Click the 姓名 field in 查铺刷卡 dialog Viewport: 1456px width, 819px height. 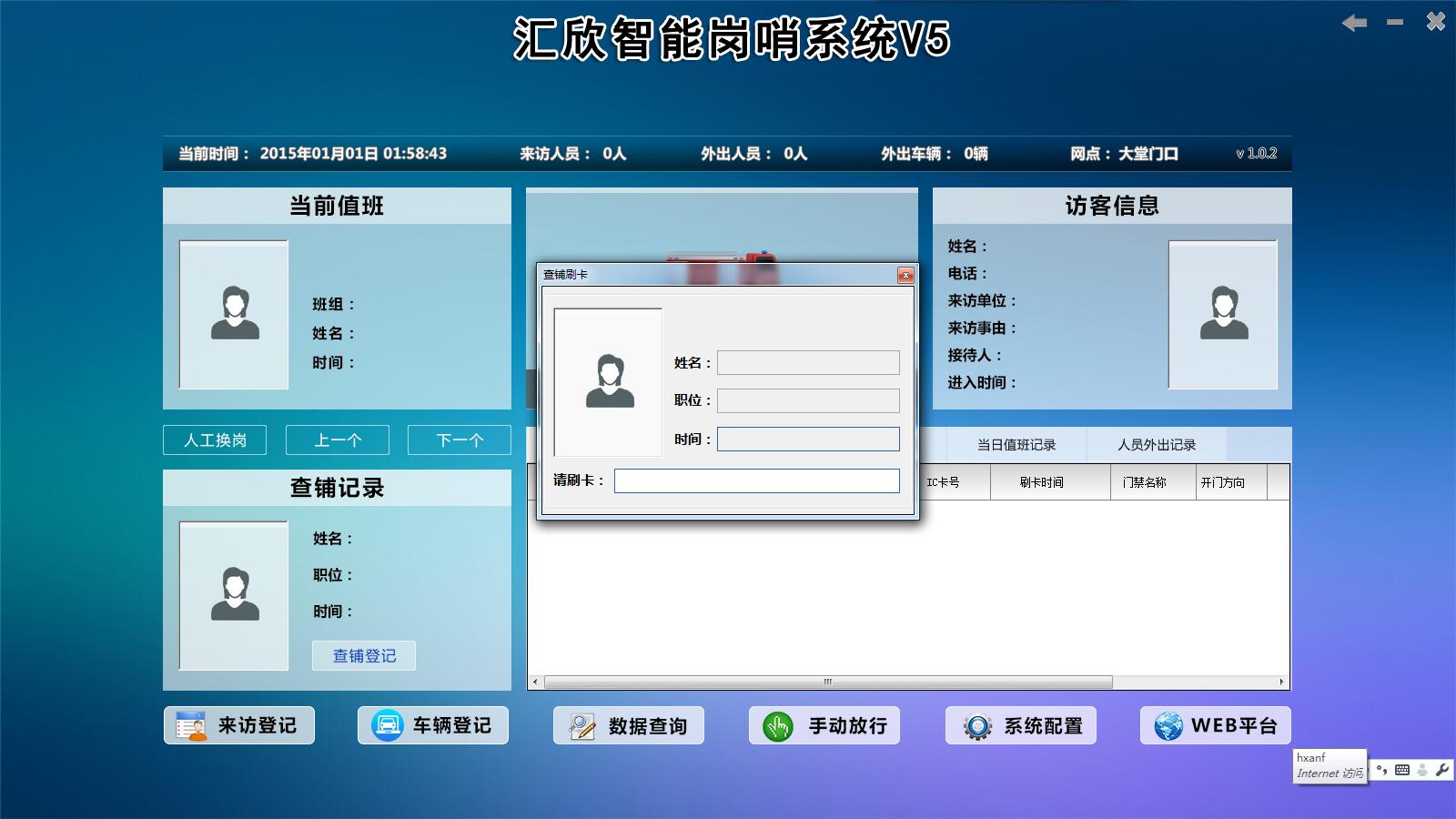tap(808, 362)
